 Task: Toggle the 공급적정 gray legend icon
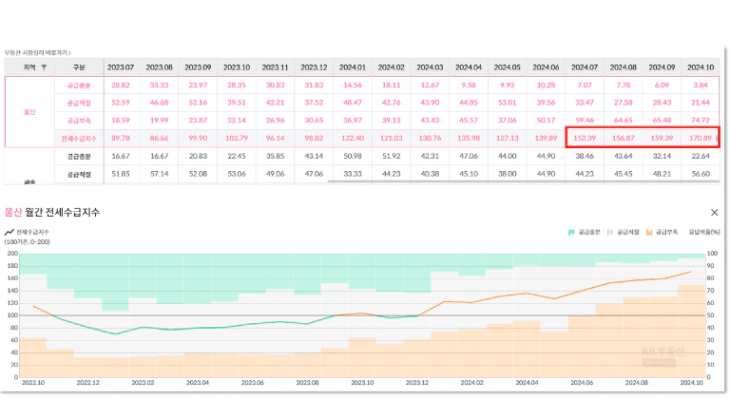coord(610,232)
